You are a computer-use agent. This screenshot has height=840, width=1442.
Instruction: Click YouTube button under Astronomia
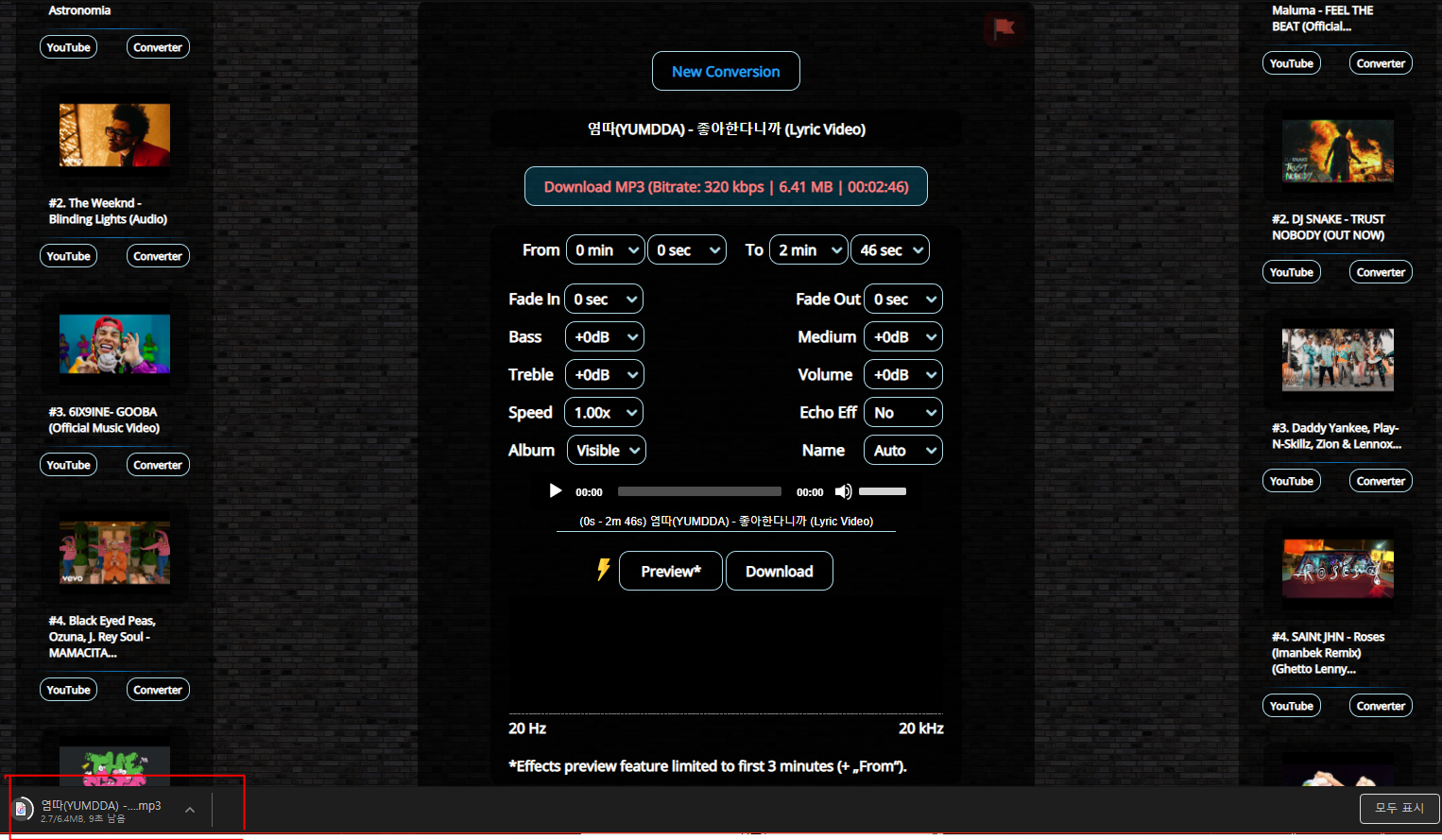[68, 47]
